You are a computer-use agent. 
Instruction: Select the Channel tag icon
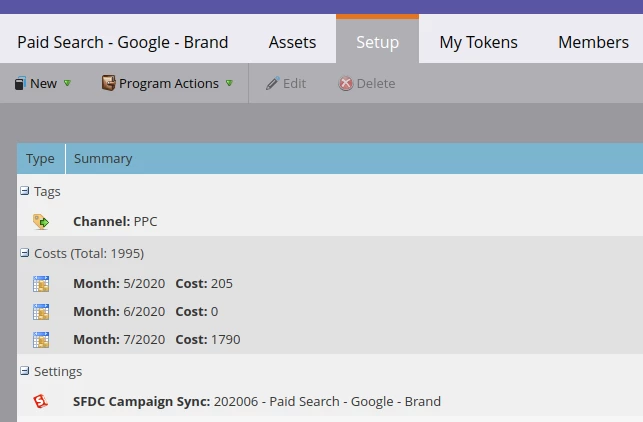tap(41, 221)
